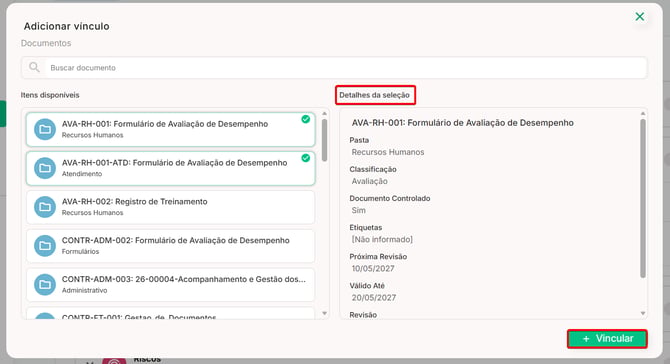Click the Revisão label in details
The image size is (670, 364).
click(x=363, y=315)
